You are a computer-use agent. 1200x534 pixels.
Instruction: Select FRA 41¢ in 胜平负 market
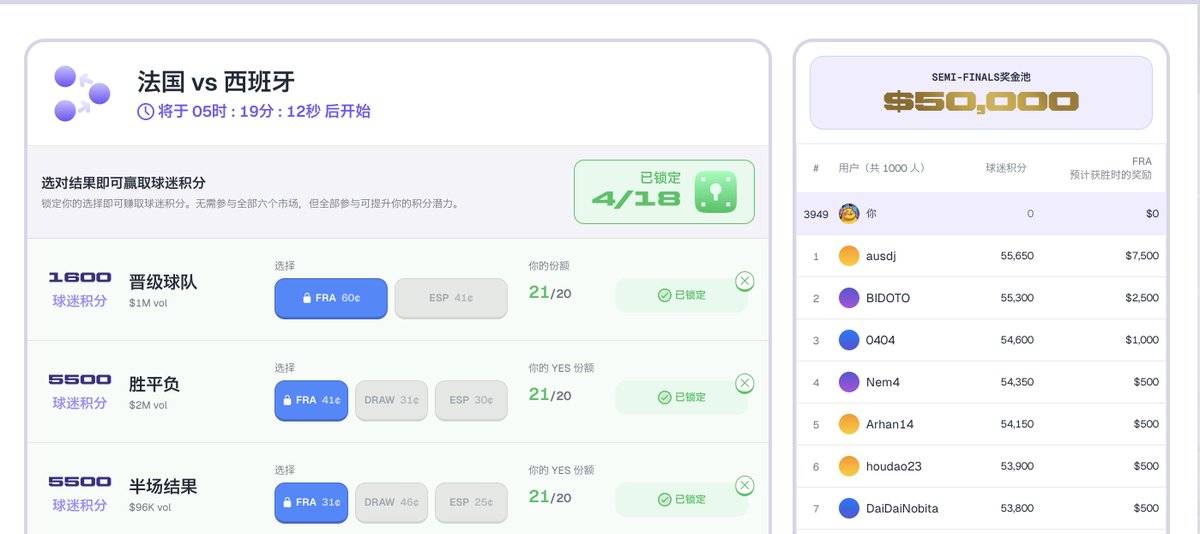click(x=311, y=400)
